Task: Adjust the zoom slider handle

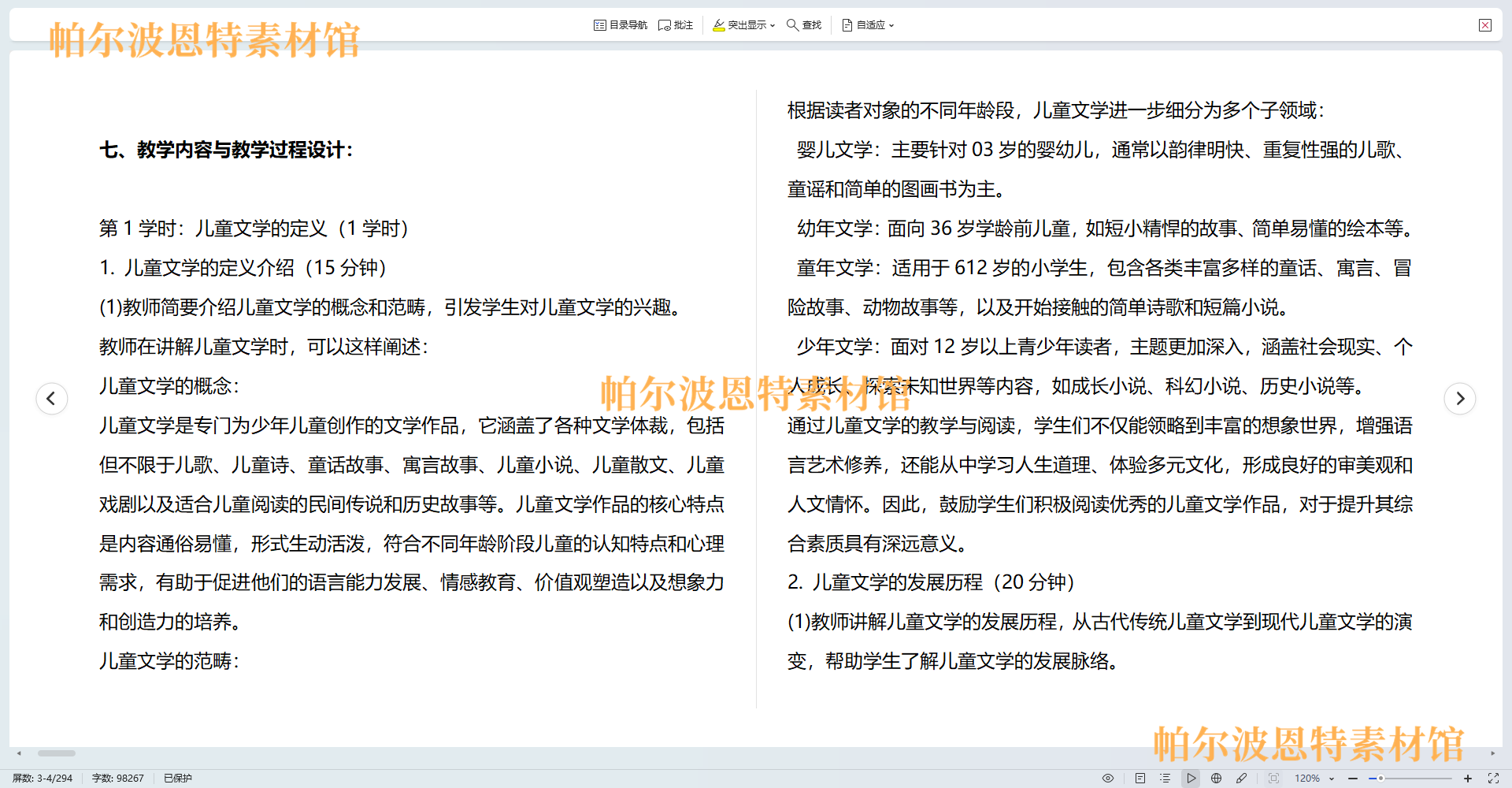Action: pos(1380,778)
